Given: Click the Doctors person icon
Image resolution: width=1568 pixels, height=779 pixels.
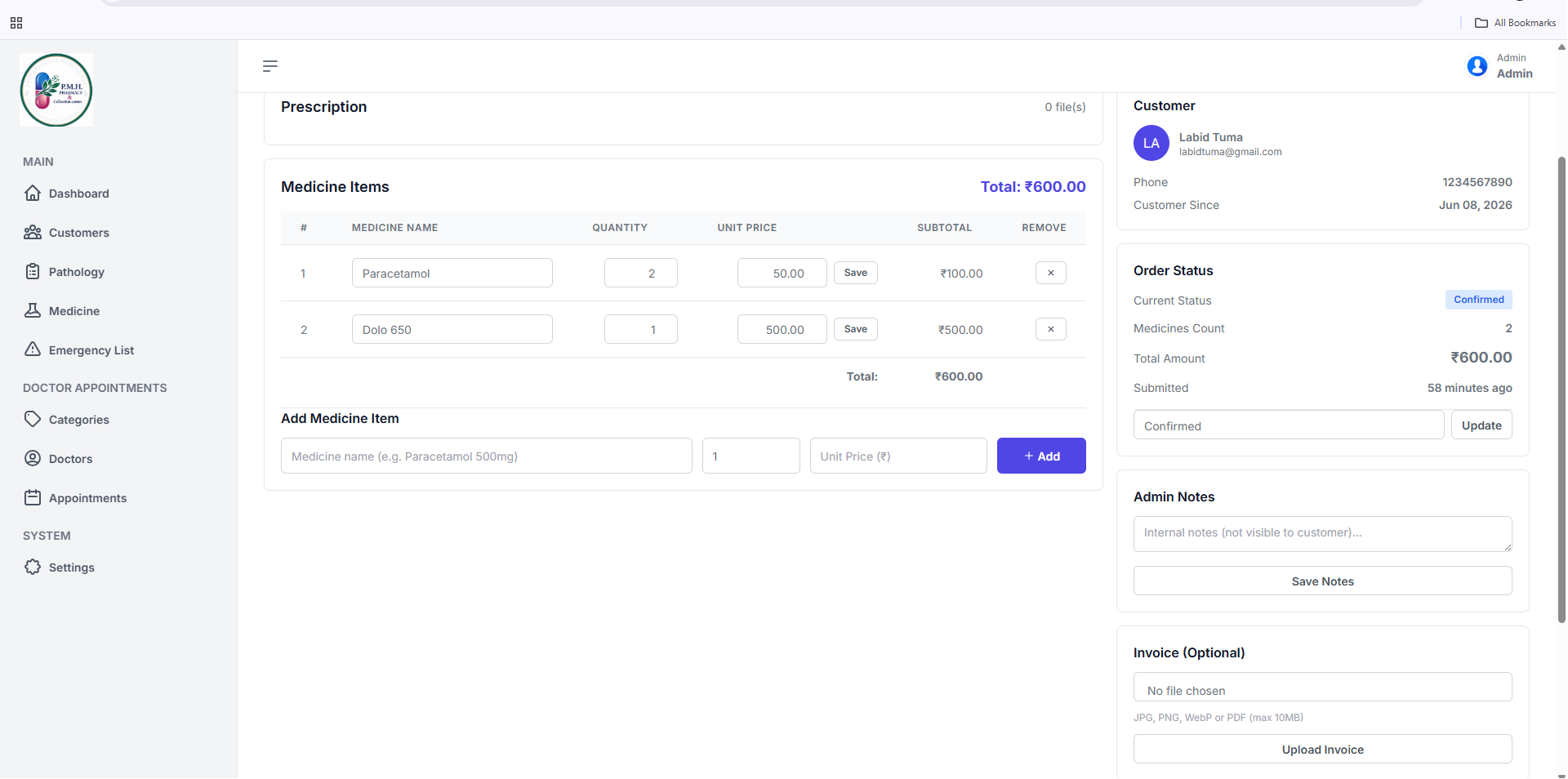Looking at the screenshot, I should coord(33,458).
